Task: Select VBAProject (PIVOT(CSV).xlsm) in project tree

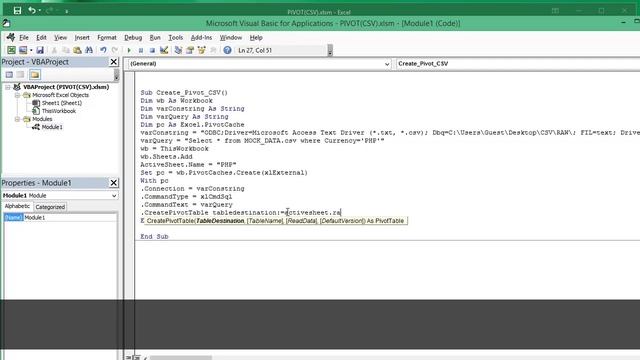Action: pyautogui.click(x=66, y=87)
